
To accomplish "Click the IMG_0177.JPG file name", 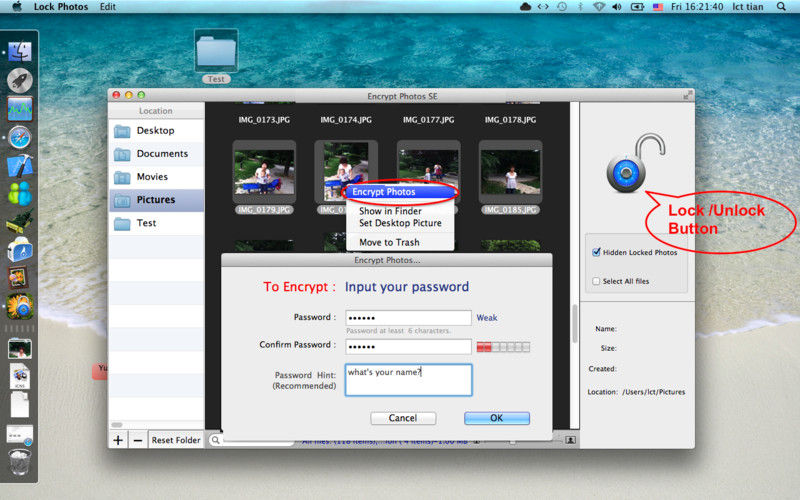I will click(429, 120).
